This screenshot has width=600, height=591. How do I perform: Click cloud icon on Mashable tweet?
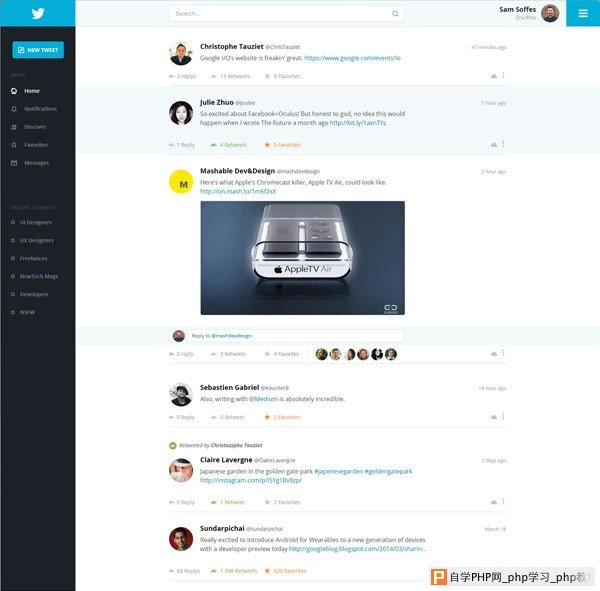(494, 354)
